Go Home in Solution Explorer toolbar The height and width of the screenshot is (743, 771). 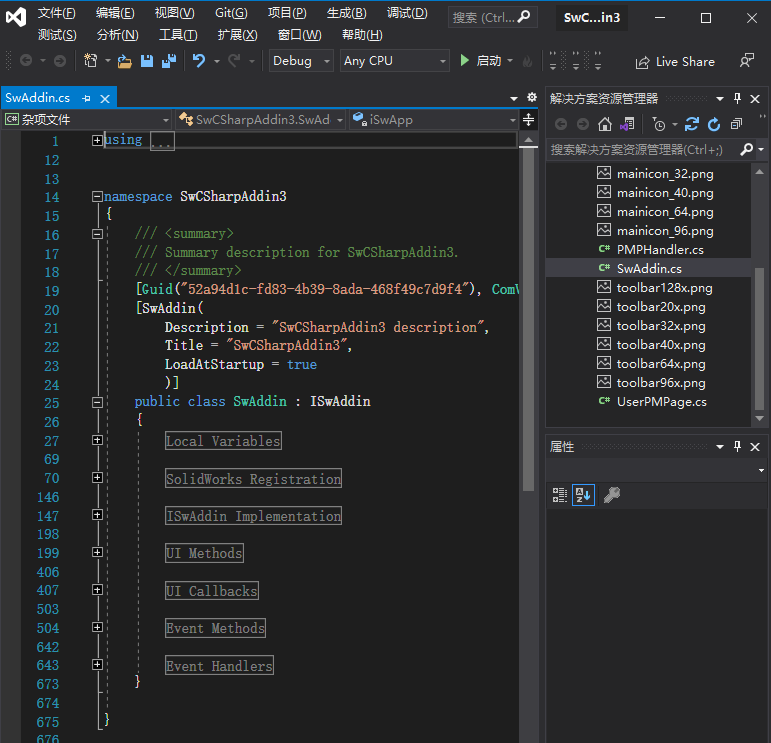pos(605,124)
